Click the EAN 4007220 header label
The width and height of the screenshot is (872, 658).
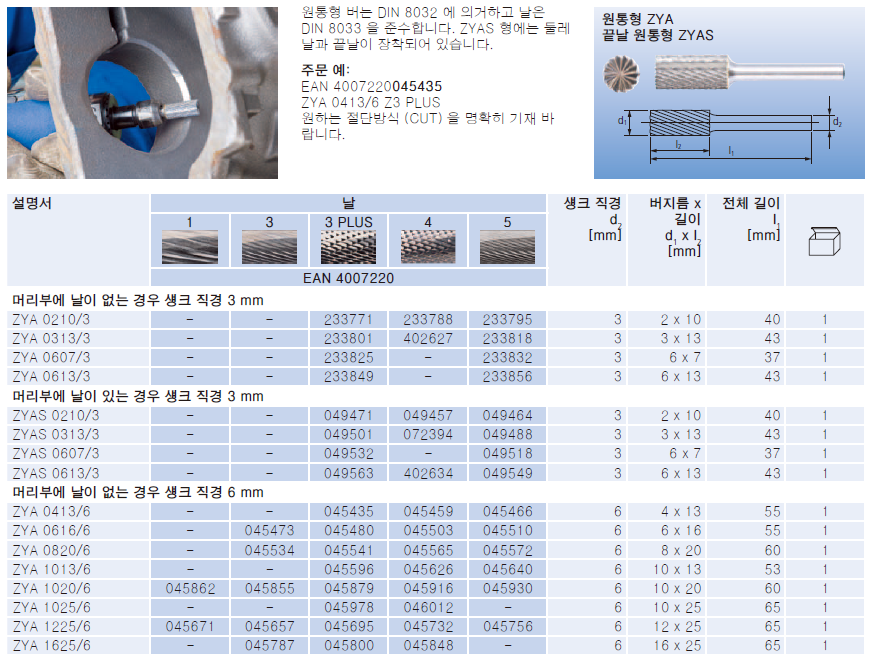[x=348, y=278]
